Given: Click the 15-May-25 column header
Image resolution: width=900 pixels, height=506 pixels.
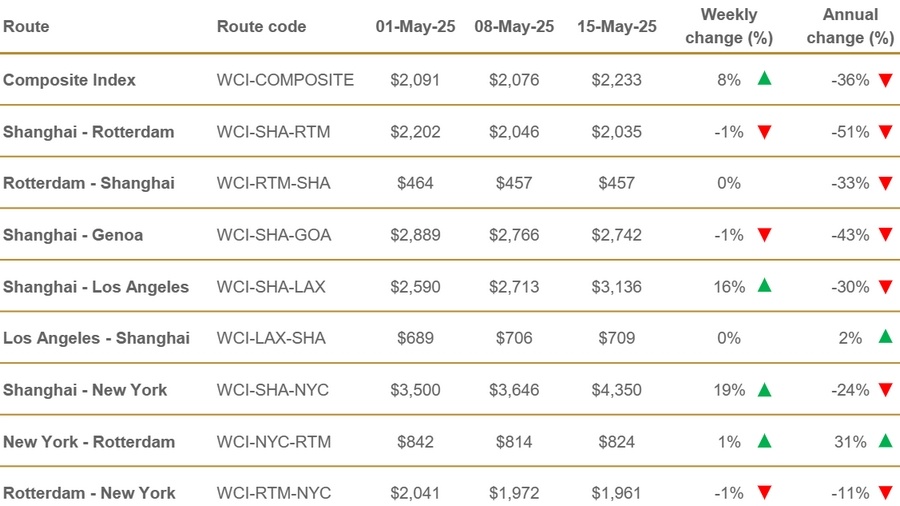Looking at the screenshot, I should (x=616, y=27).
